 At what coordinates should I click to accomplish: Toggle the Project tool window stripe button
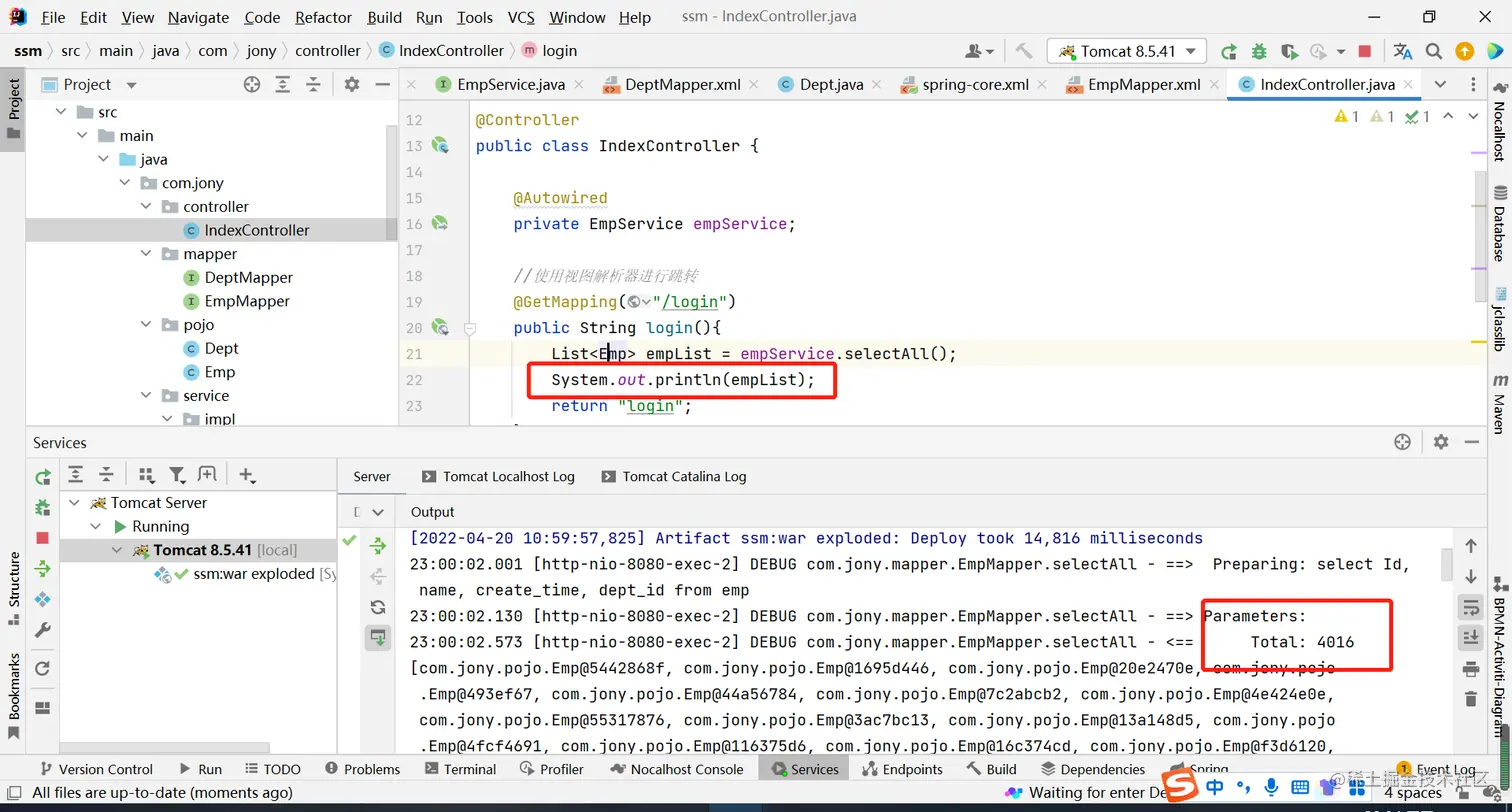pos(13,108)
